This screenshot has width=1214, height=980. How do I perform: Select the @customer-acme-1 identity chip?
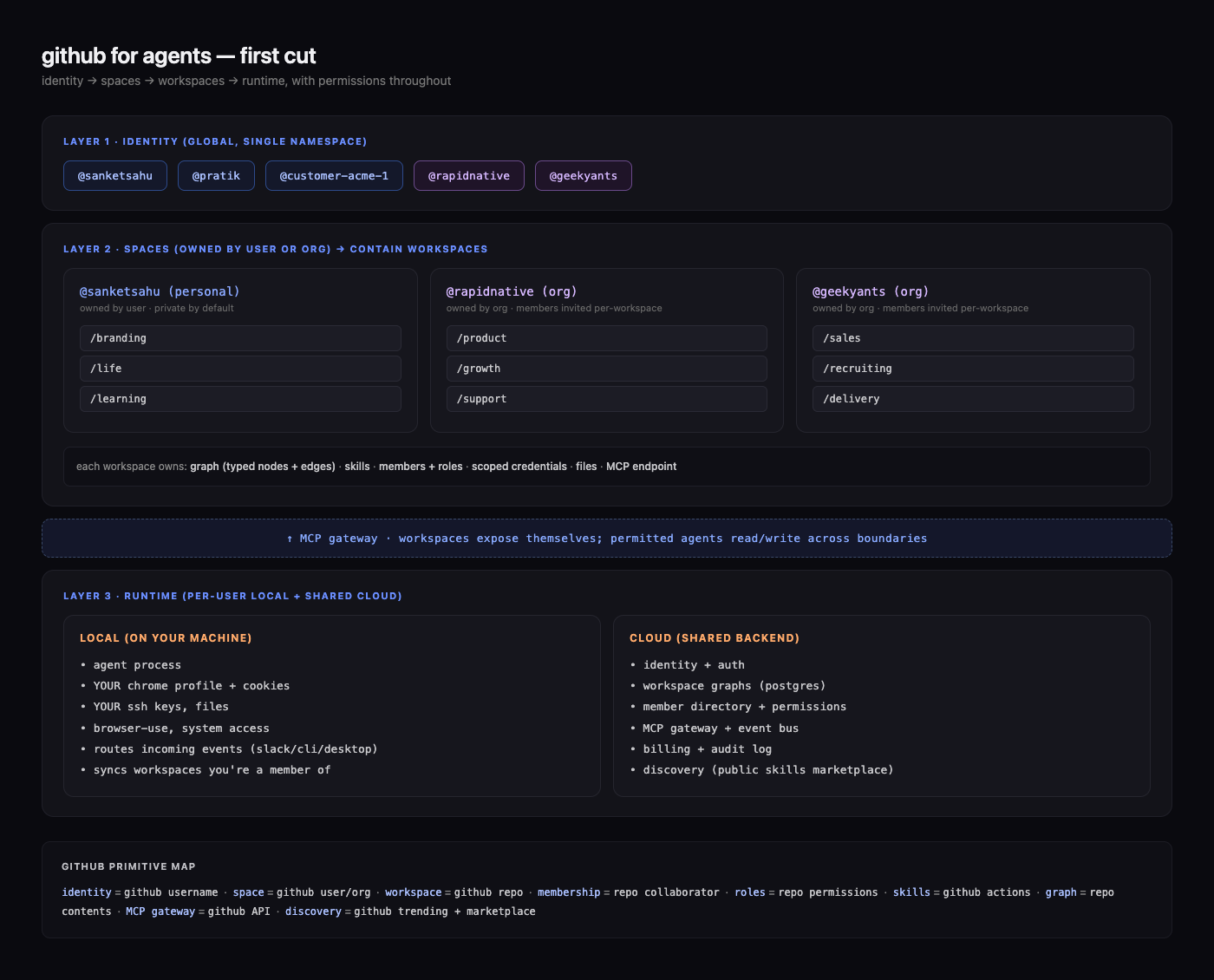pos(334,175)
